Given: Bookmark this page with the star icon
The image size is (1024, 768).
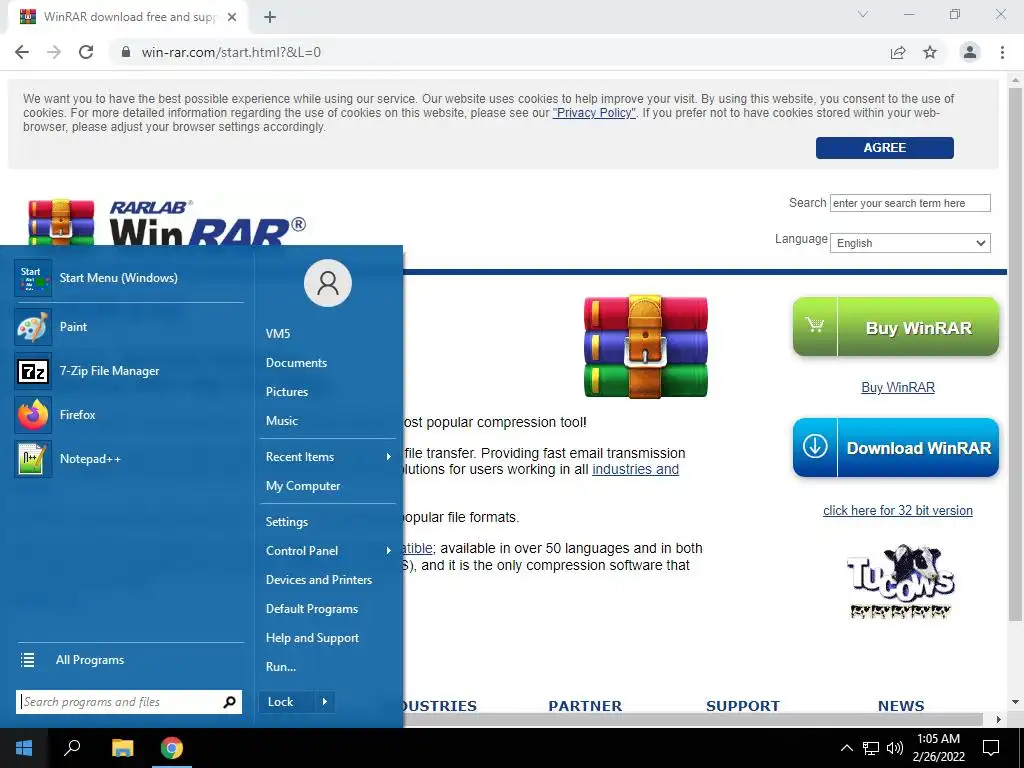Looking at the screenshot, I should click(930, 52).
